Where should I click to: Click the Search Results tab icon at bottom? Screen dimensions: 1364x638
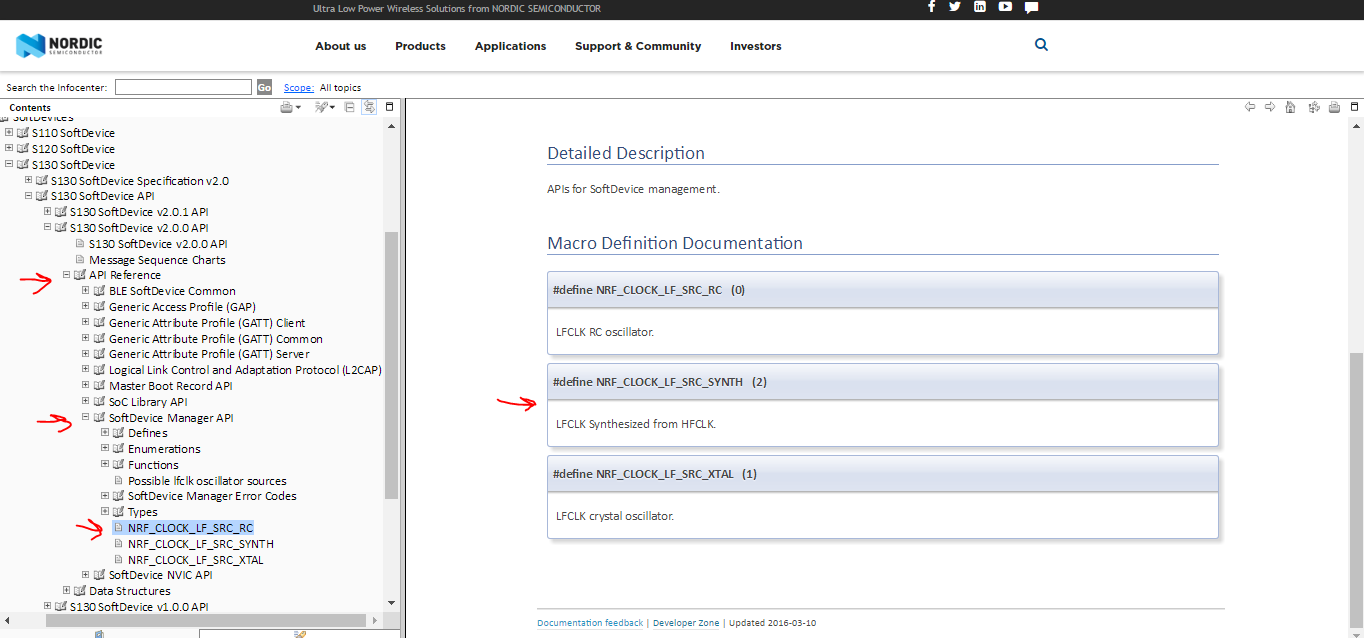pos(299,634)
